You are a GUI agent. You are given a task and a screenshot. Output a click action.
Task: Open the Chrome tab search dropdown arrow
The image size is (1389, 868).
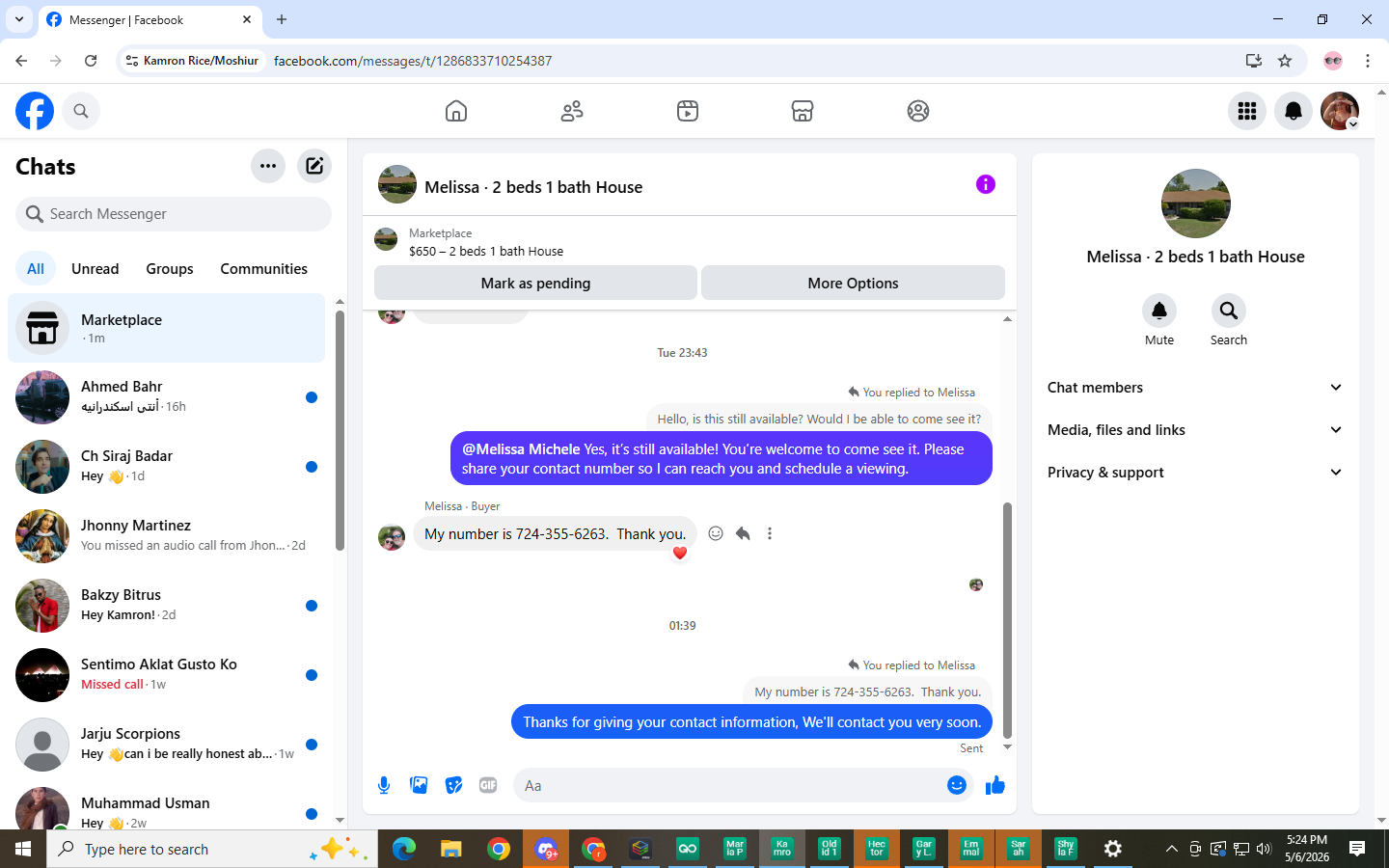[19, 19]
